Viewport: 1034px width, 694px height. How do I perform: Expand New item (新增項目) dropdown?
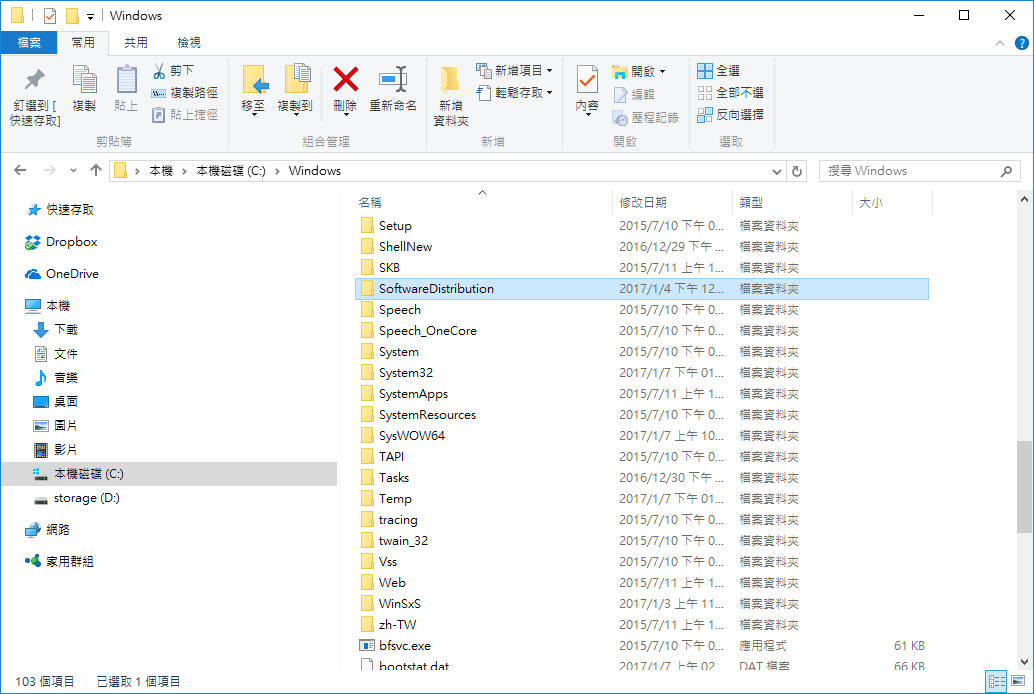point(549,71)
